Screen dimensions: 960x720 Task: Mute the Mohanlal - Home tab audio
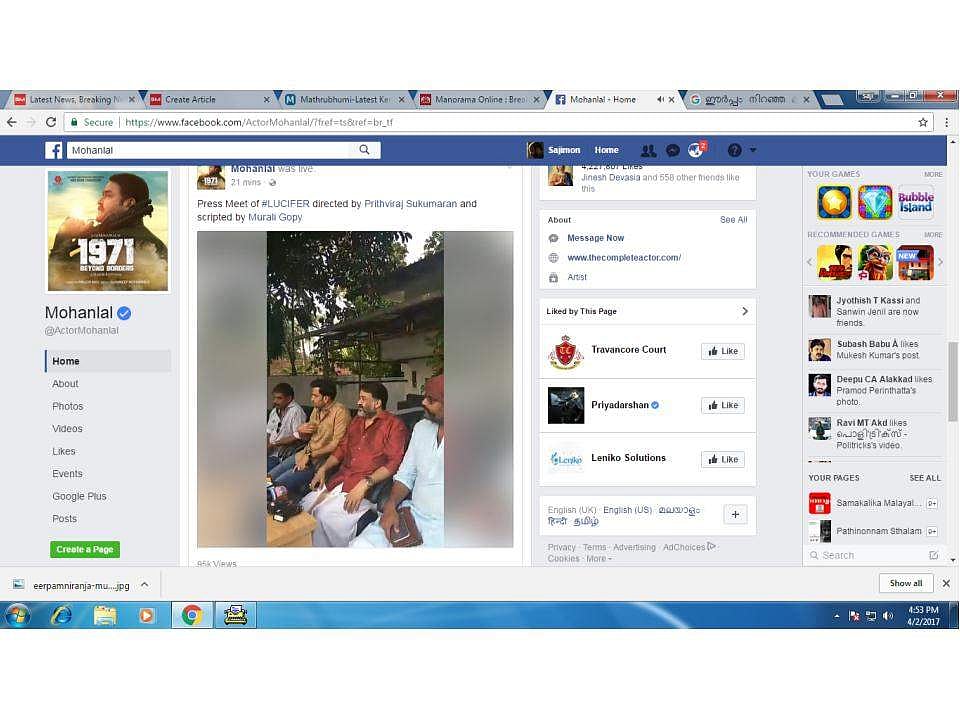coord(660,99)
